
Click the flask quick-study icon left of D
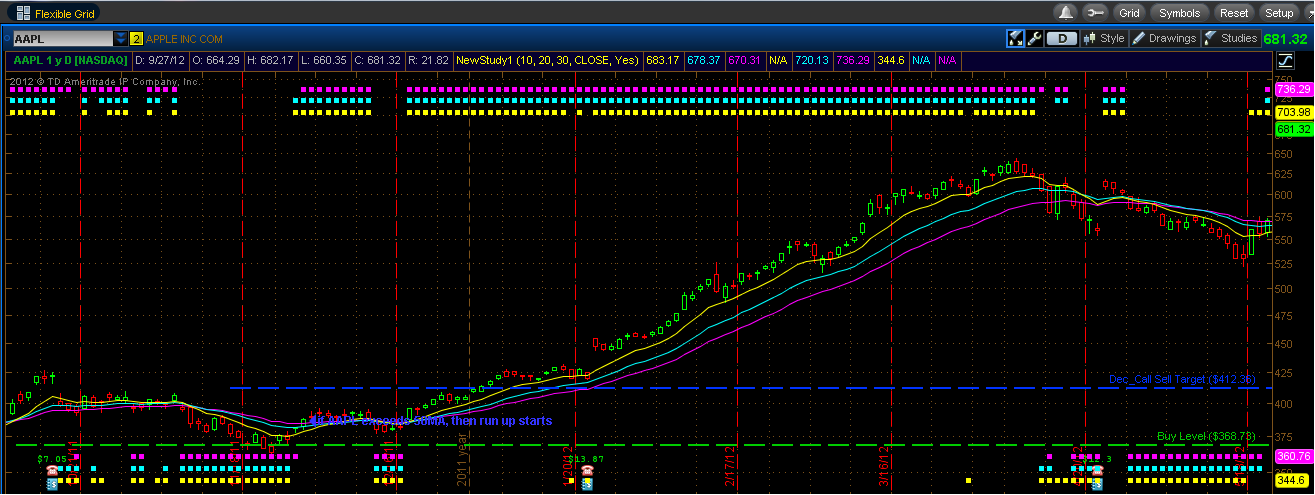click(x=1016, y=39)
